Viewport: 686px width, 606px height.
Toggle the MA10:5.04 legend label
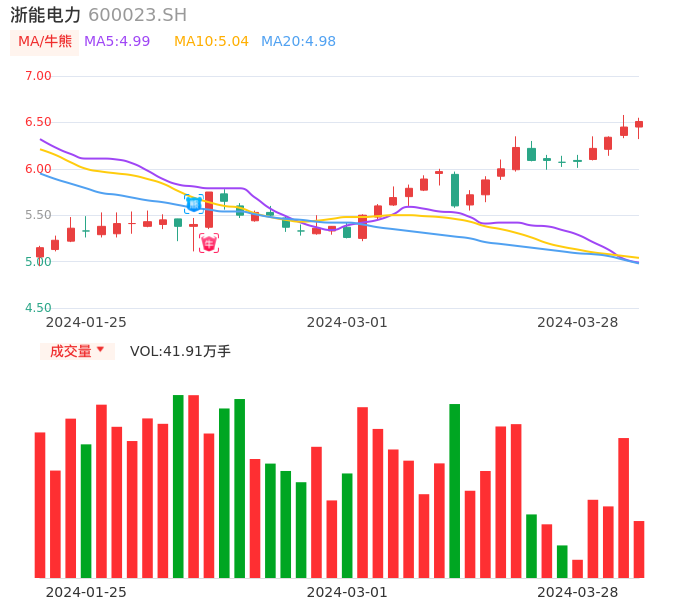(211, 41)
